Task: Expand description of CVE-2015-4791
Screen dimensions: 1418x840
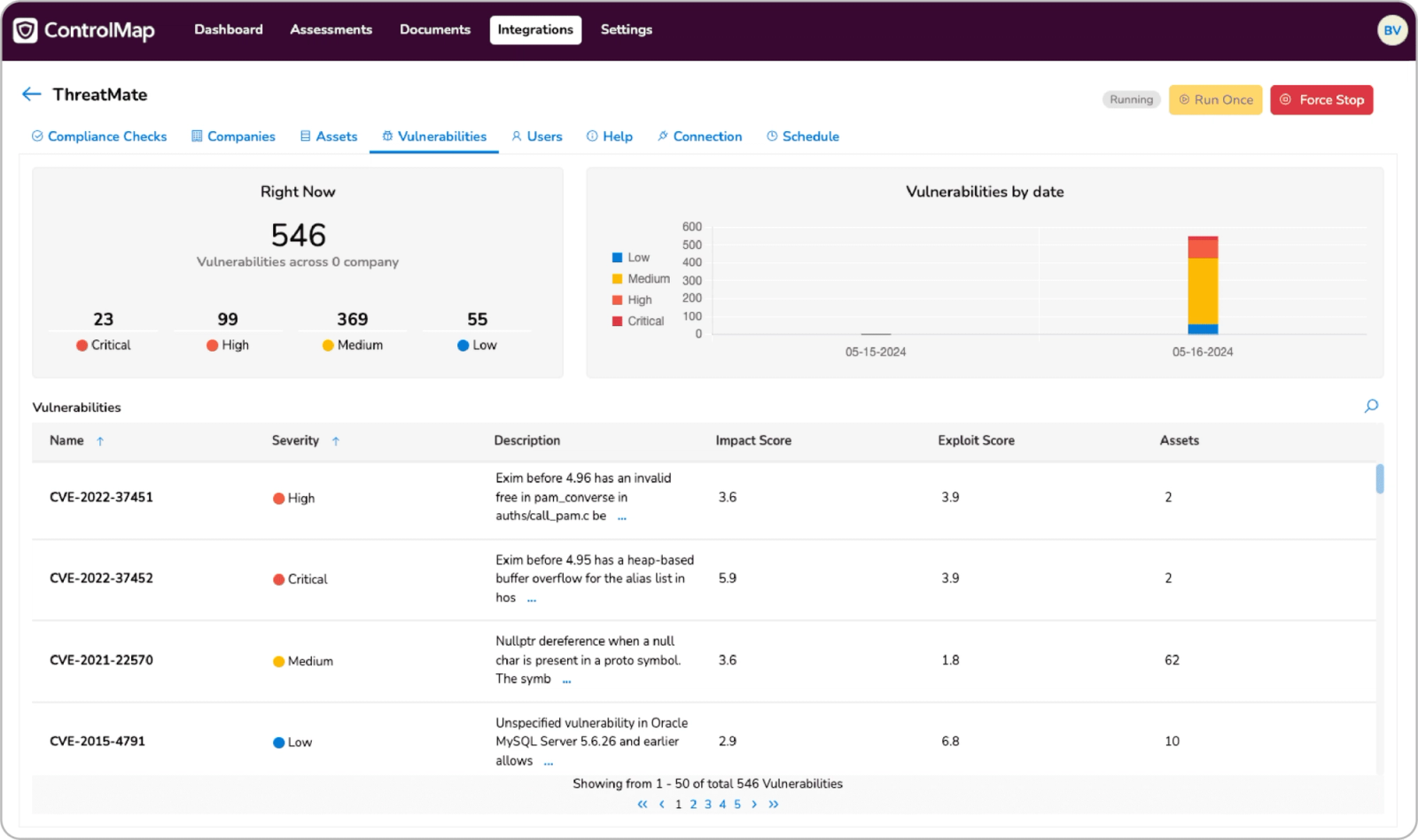Action: pyautogui.click(x=549, y=762)
